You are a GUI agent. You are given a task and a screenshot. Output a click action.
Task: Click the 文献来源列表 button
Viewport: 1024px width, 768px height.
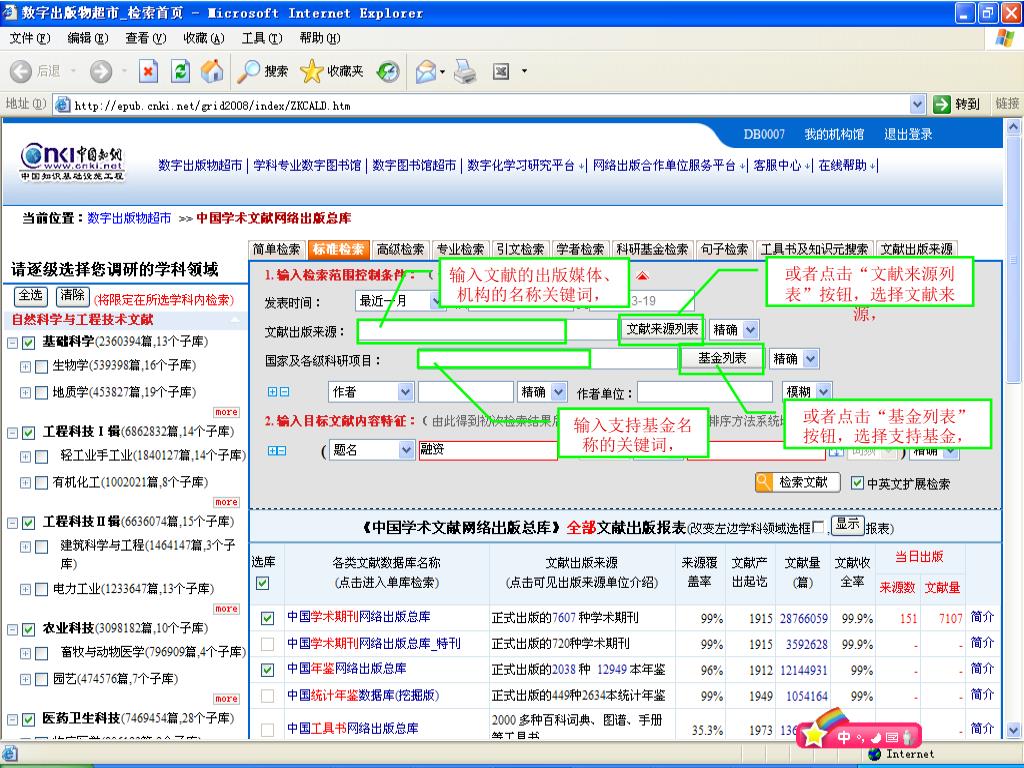[x=662, y=329]
